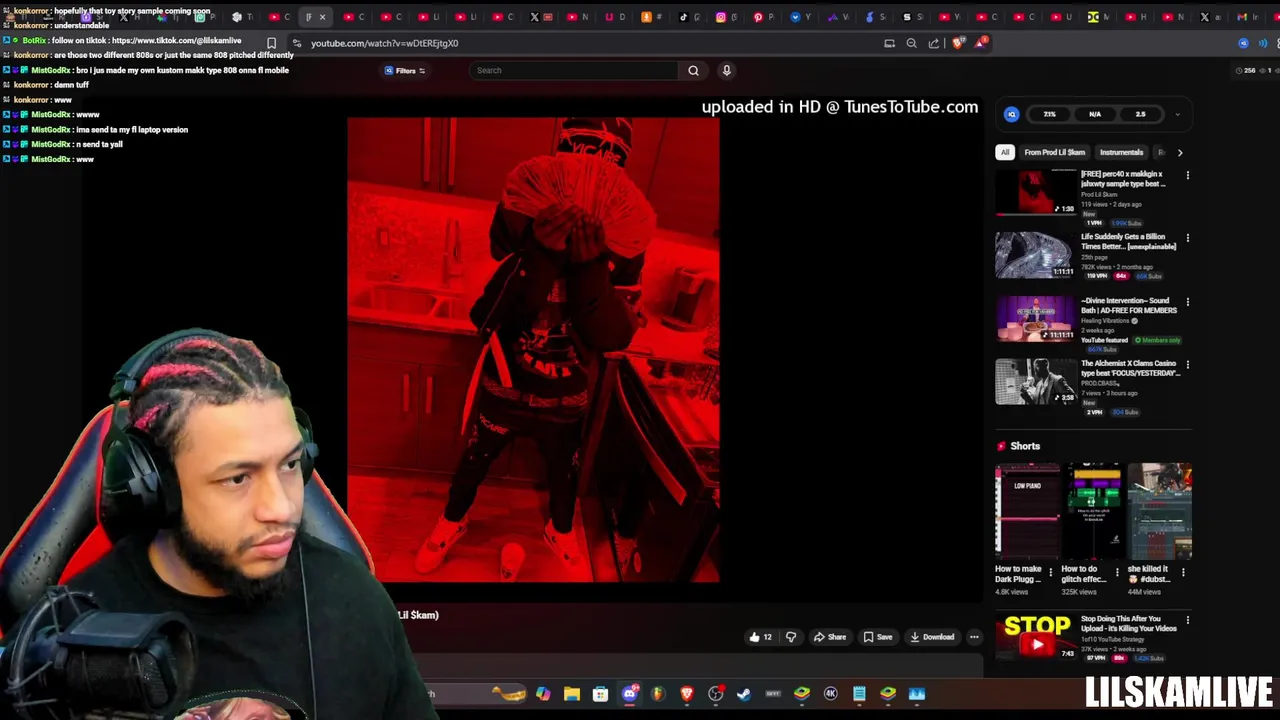Open File Explorer from the taskbar

[572, 694]
